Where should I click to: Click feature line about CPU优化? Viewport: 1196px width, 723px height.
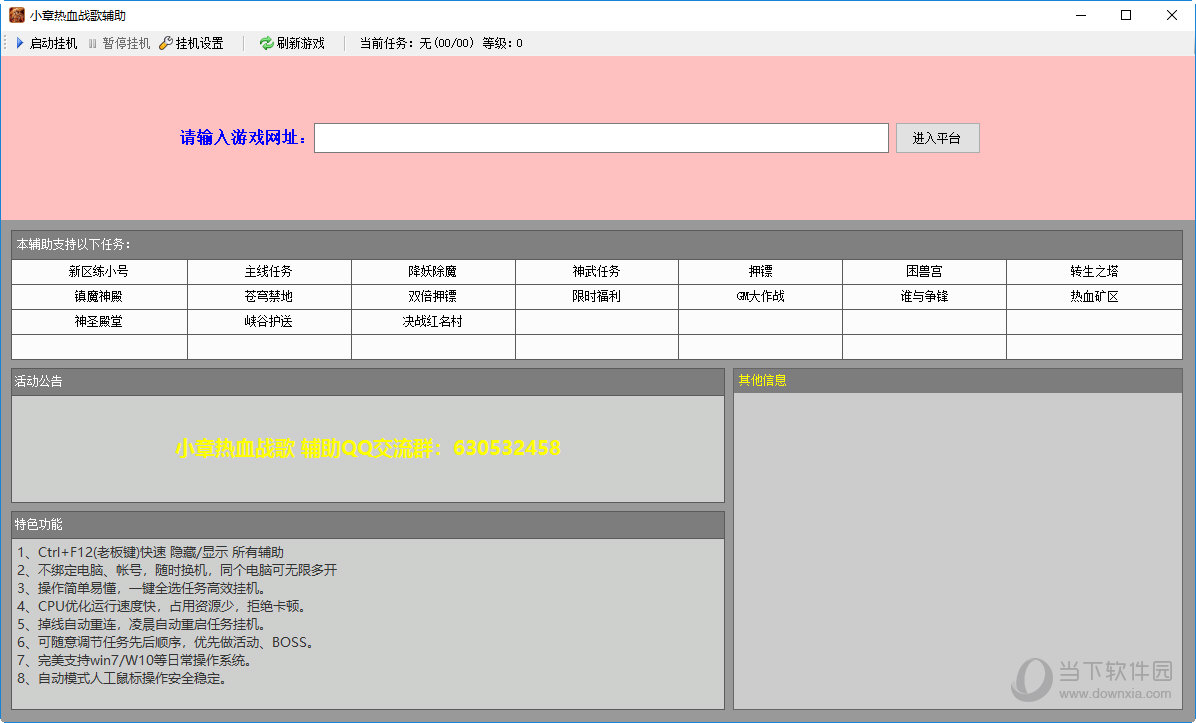(x=163, y=606)
